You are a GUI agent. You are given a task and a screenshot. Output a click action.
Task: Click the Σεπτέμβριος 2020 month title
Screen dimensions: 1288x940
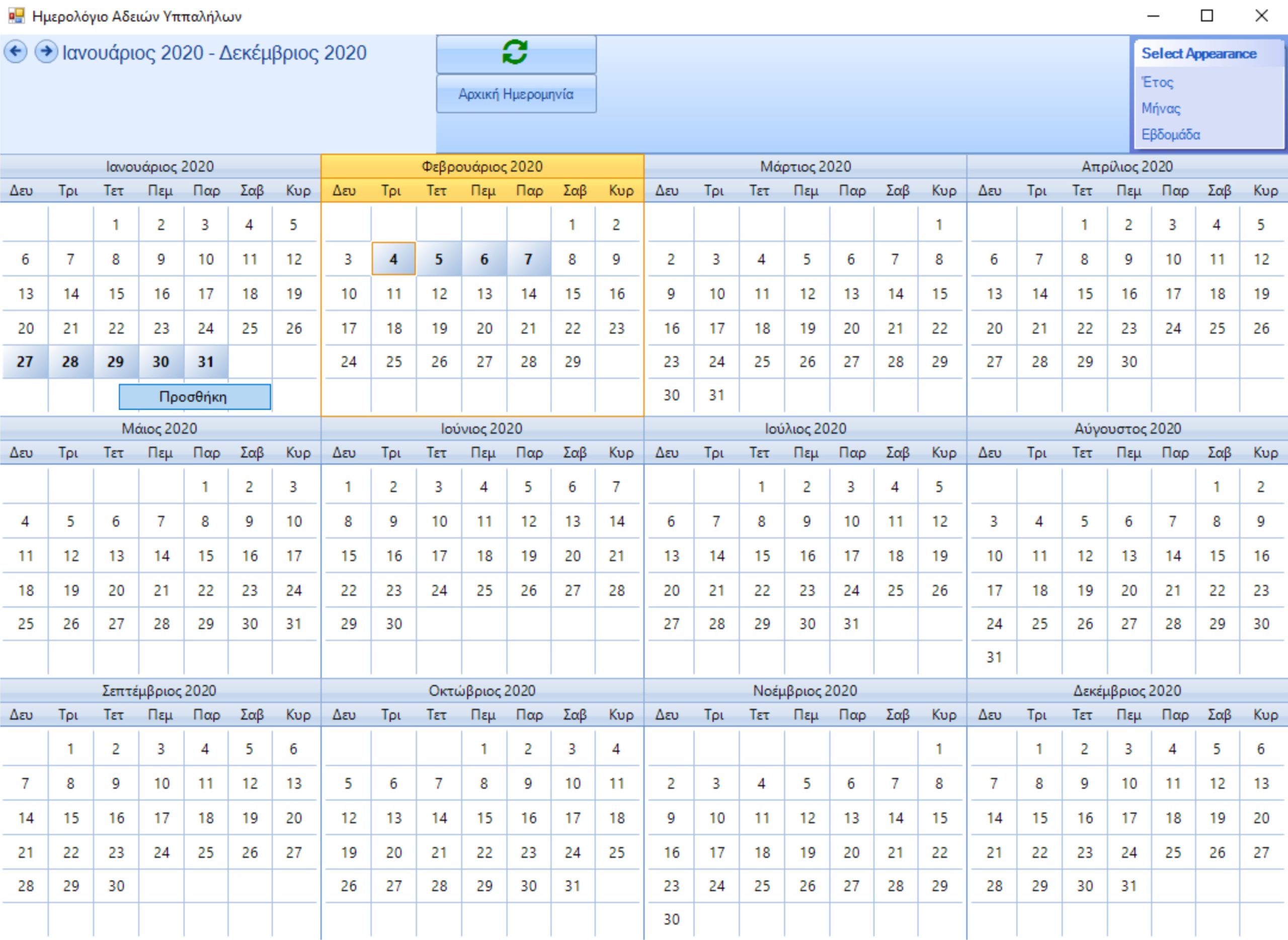158,691
